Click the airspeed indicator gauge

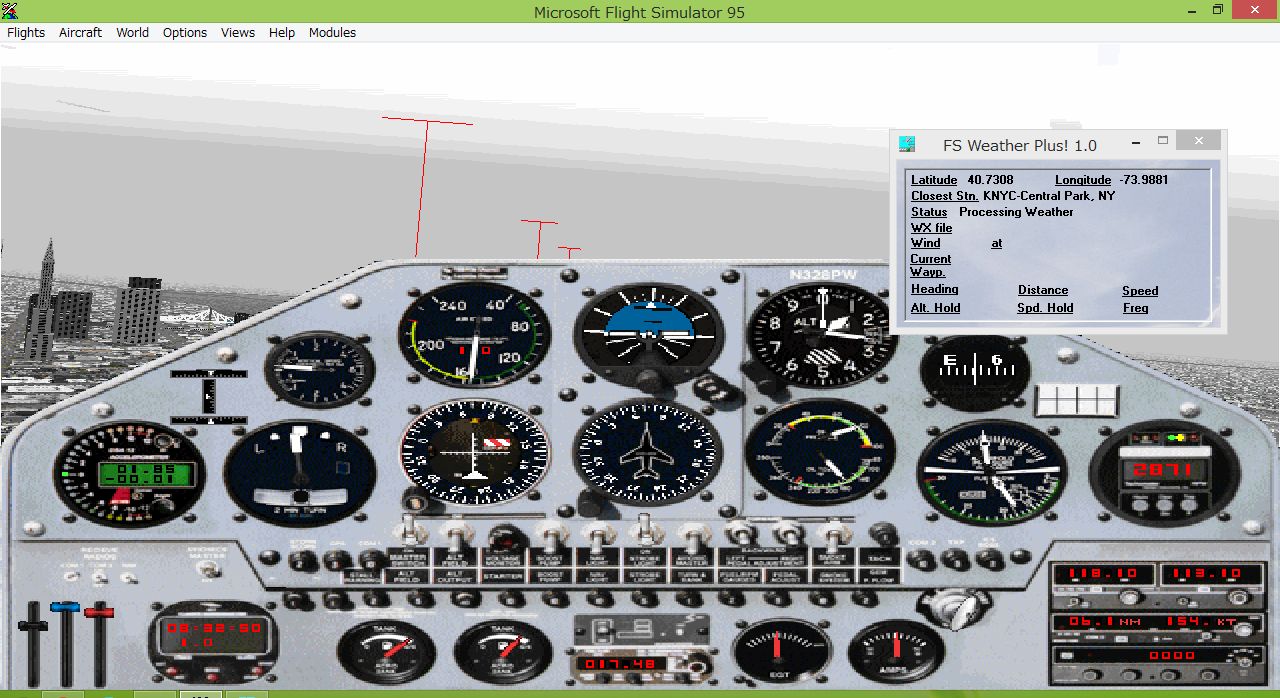475,335
